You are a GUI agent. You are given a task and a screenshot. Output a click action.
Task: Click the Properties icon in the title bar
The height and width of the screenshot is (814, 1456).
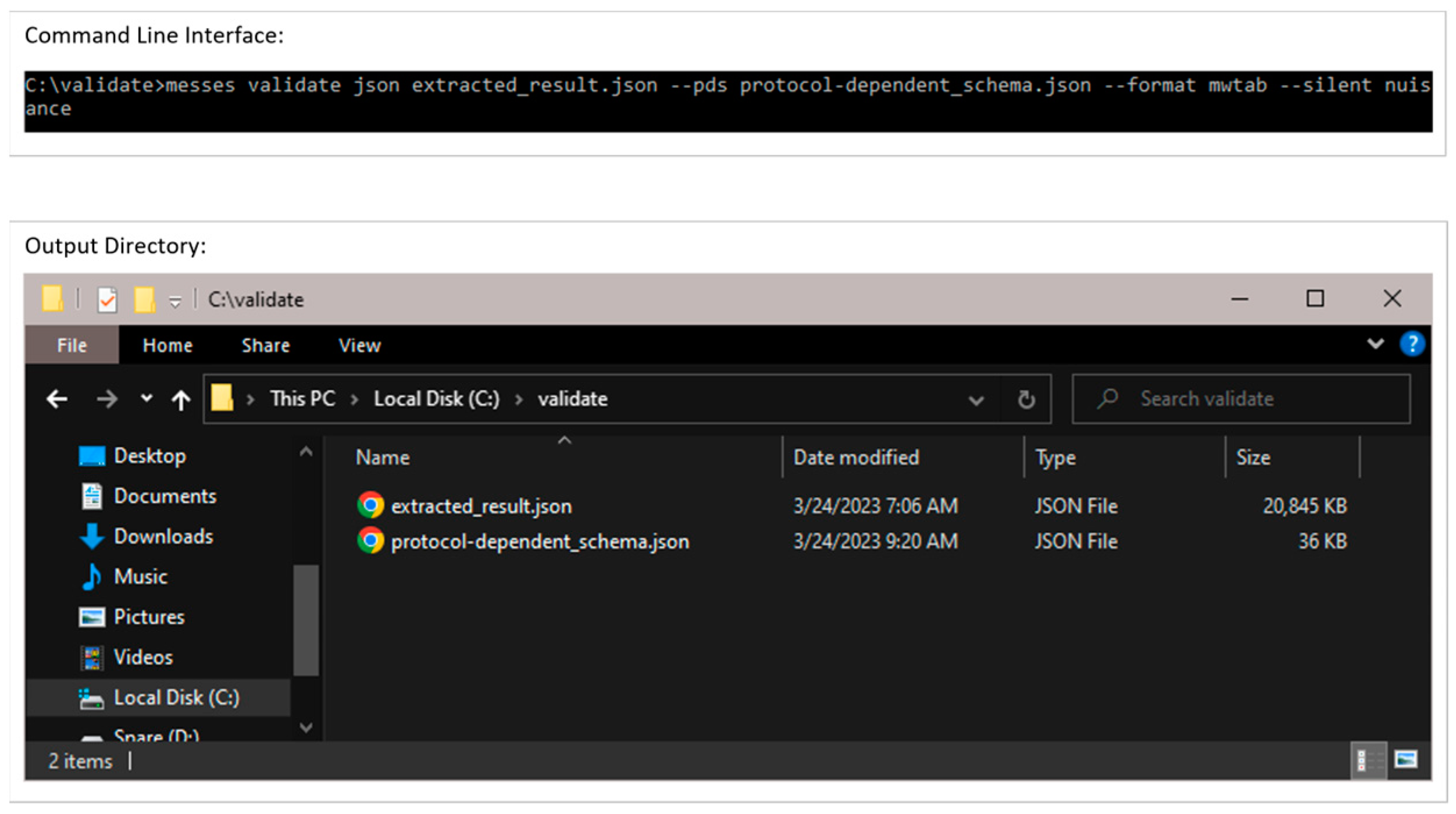tap(108, 300)
